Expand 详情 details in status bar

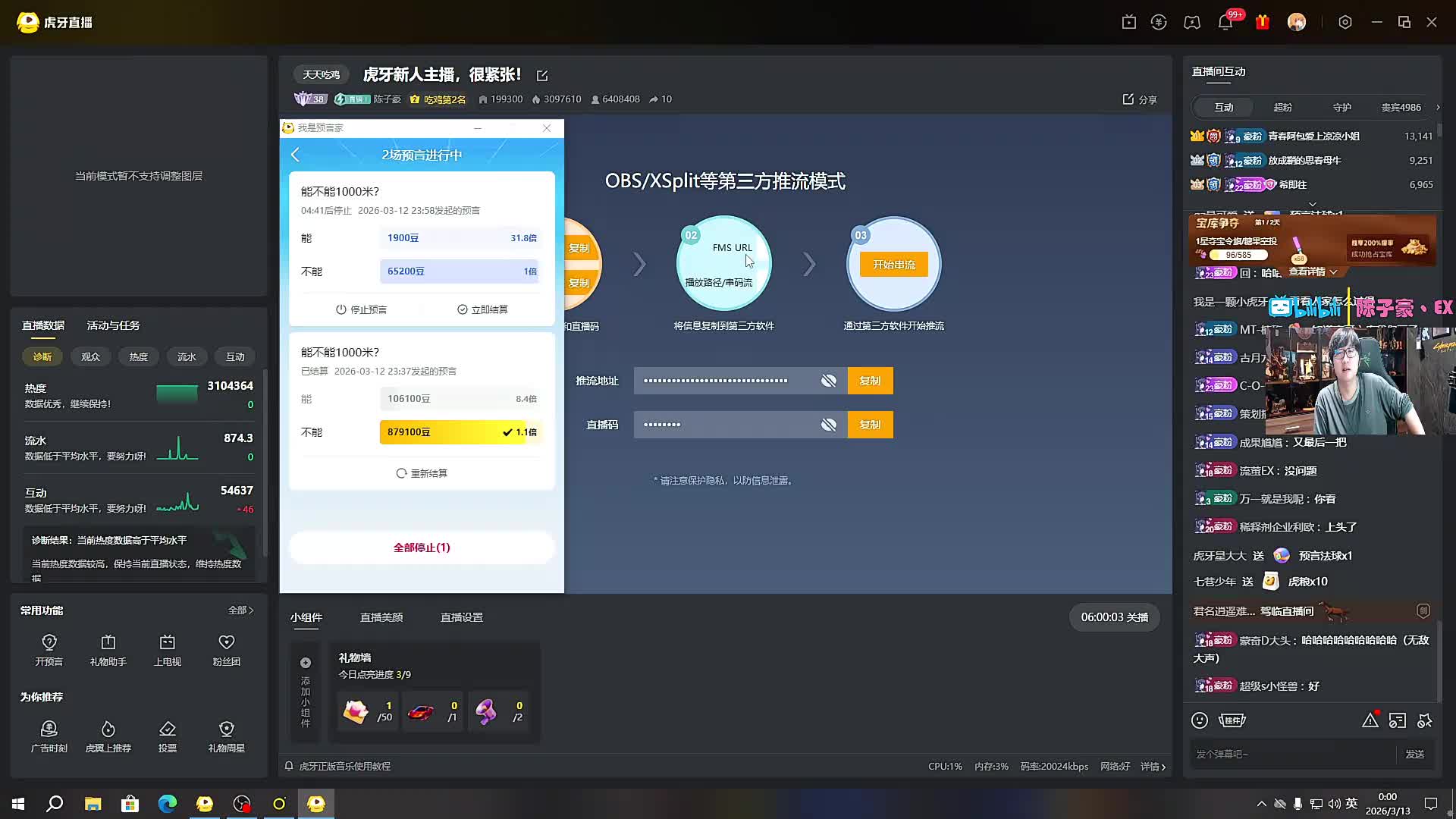tap(1153, 767)
